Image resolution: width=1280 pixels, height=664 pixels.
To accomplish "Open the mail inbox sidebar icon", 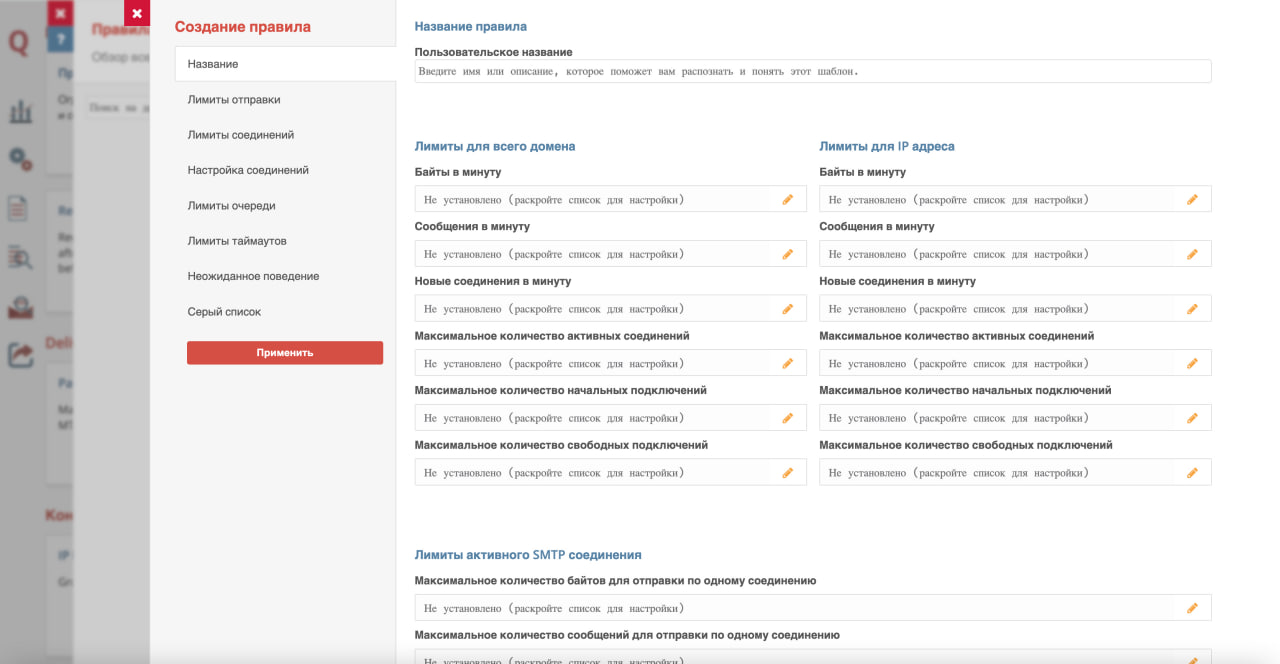I will (x=21, y=306).
